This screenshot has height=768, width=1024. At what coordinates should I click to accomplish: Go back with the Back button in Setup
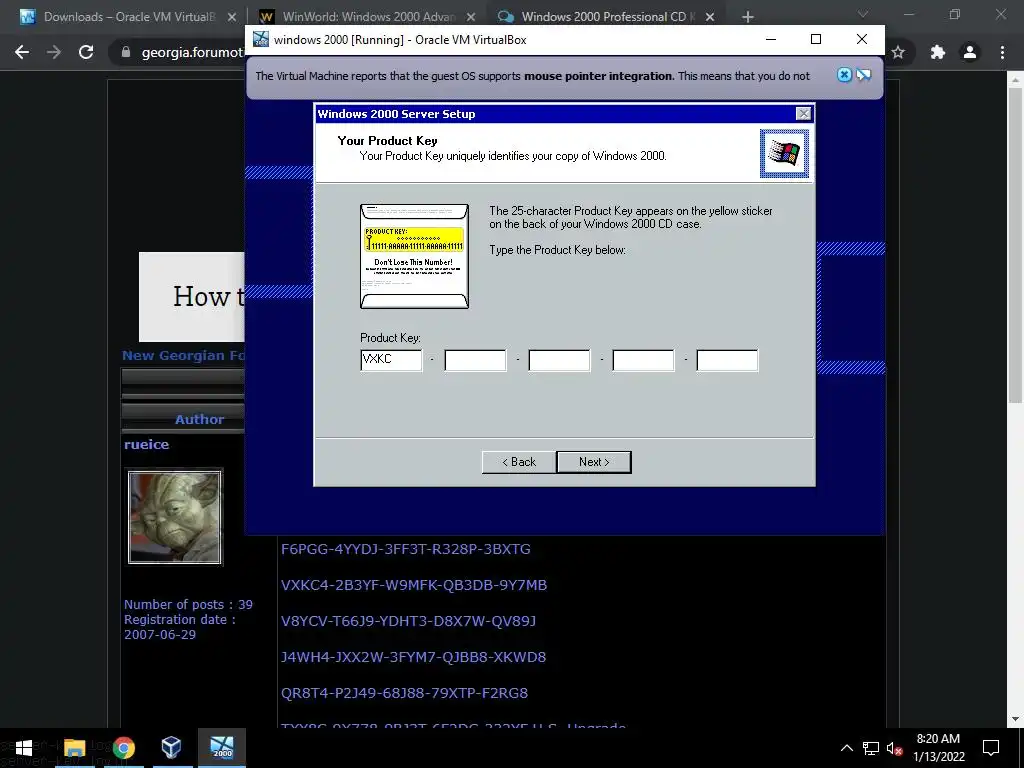(519, 462)
